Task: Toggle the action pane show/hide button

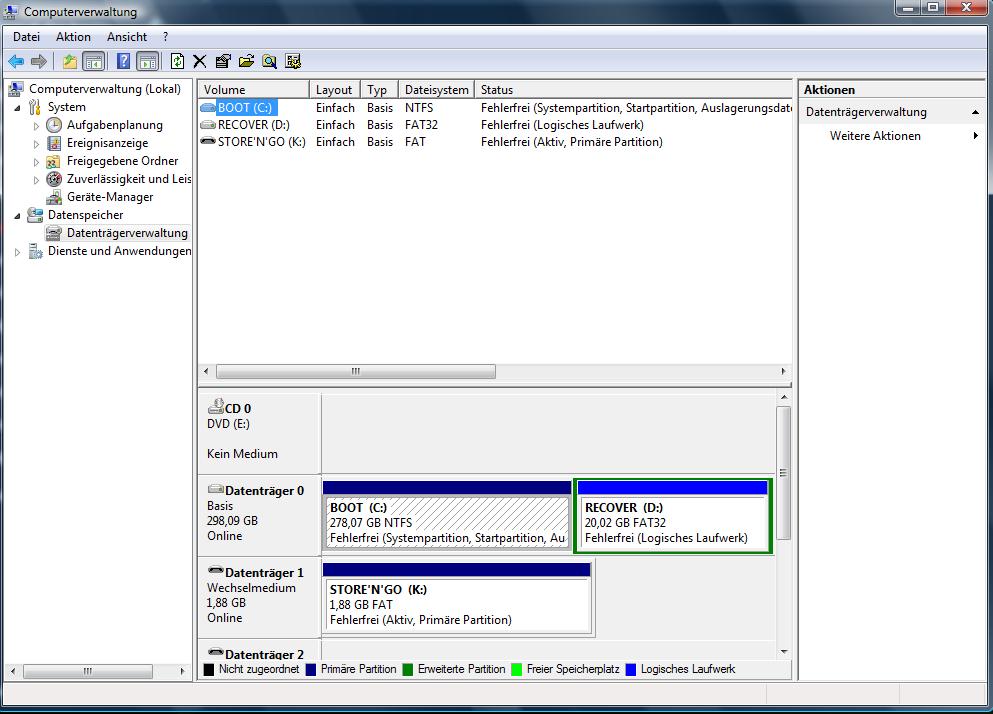Action: 147,61
